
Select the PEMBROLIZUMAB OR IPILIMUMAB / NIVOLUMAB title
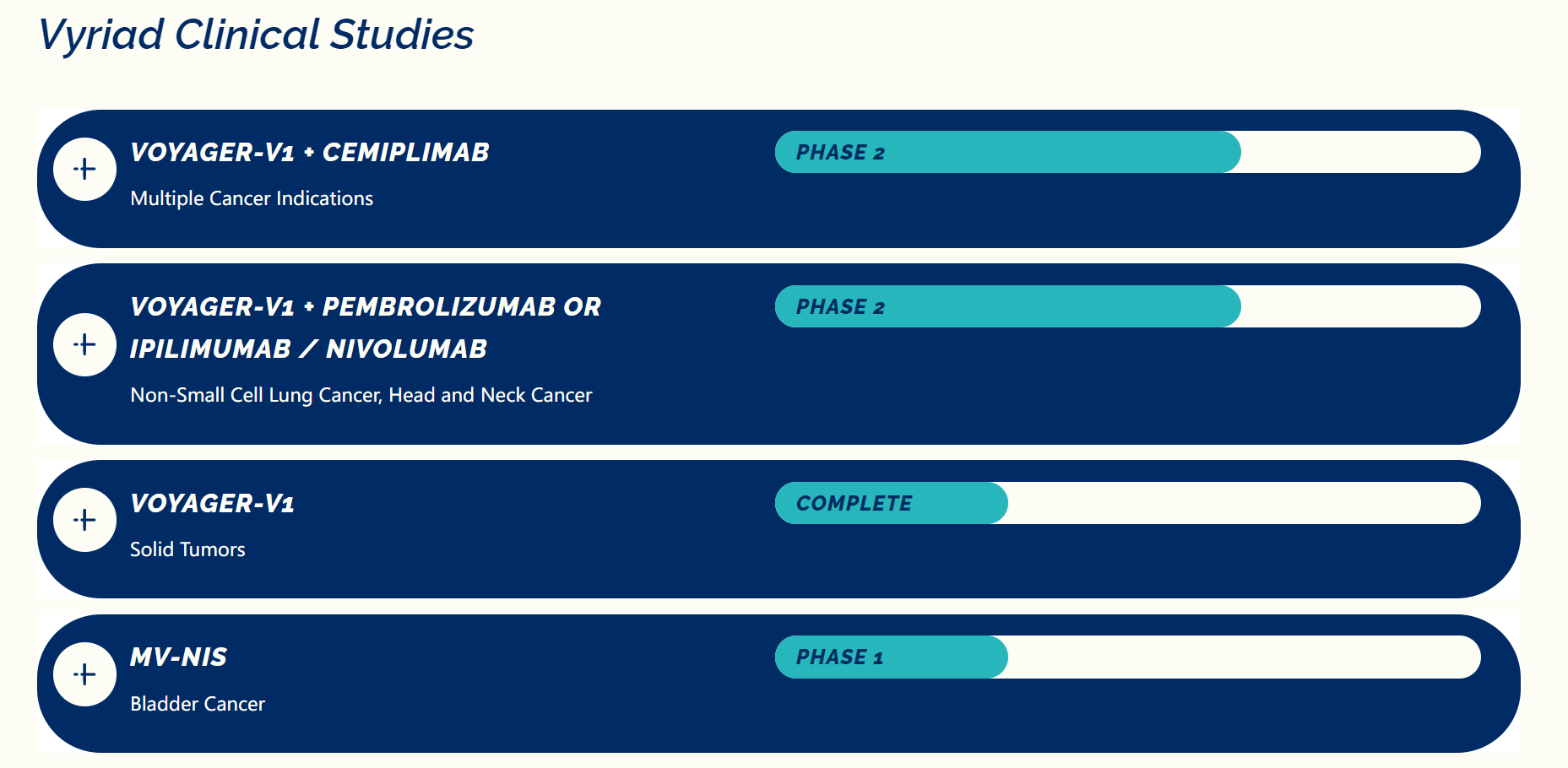click(365, 327)
